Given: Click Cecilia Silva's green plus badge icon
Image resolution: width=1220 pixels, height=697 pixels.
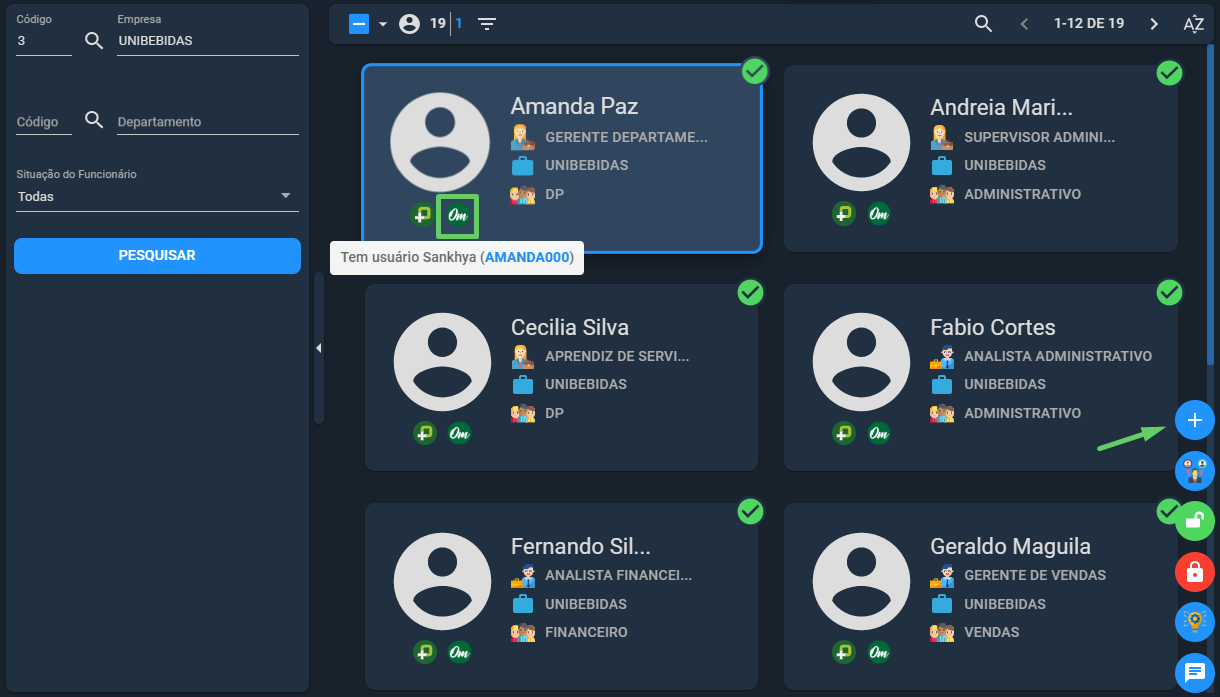Looking at the screenshot, I should [x=424, y=433].
